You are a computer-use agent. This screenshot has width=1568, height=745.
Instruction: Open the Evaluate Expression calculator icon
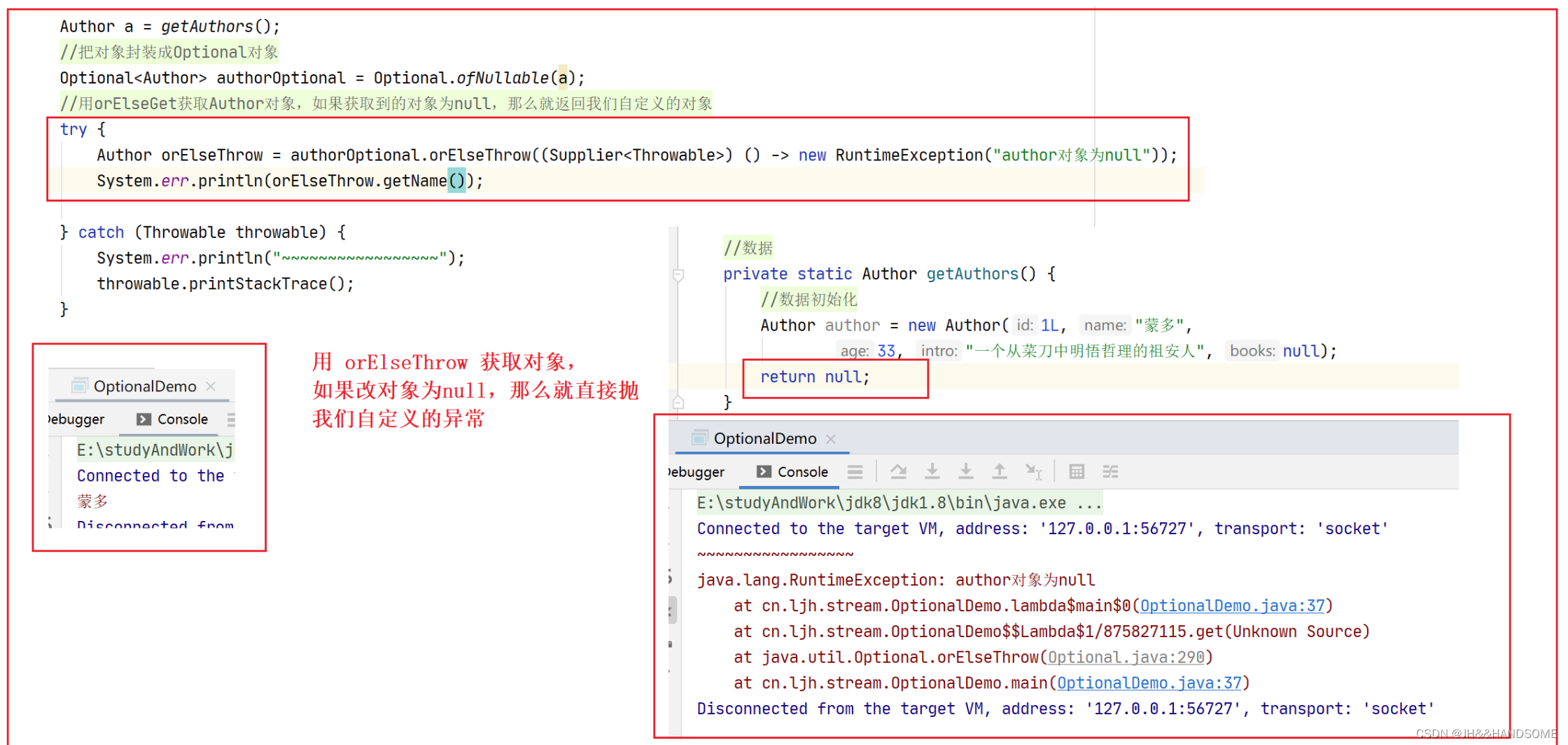pos(1077,472)
